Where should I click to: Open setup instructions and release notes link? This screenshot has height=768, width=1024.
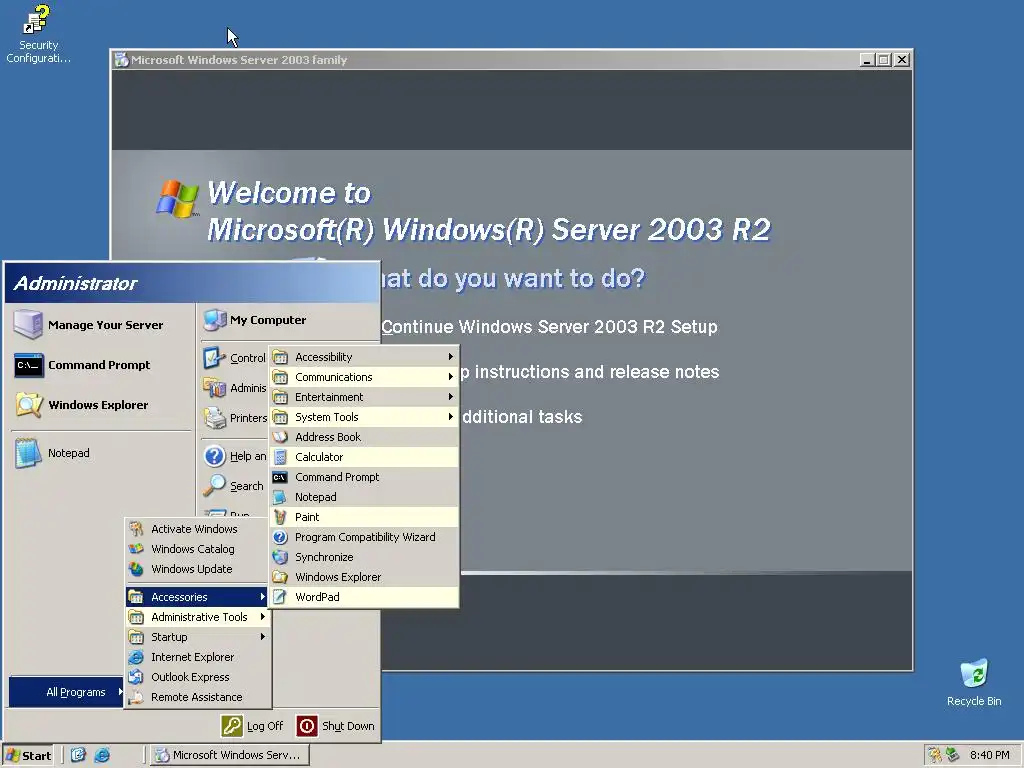coord(590,372)
